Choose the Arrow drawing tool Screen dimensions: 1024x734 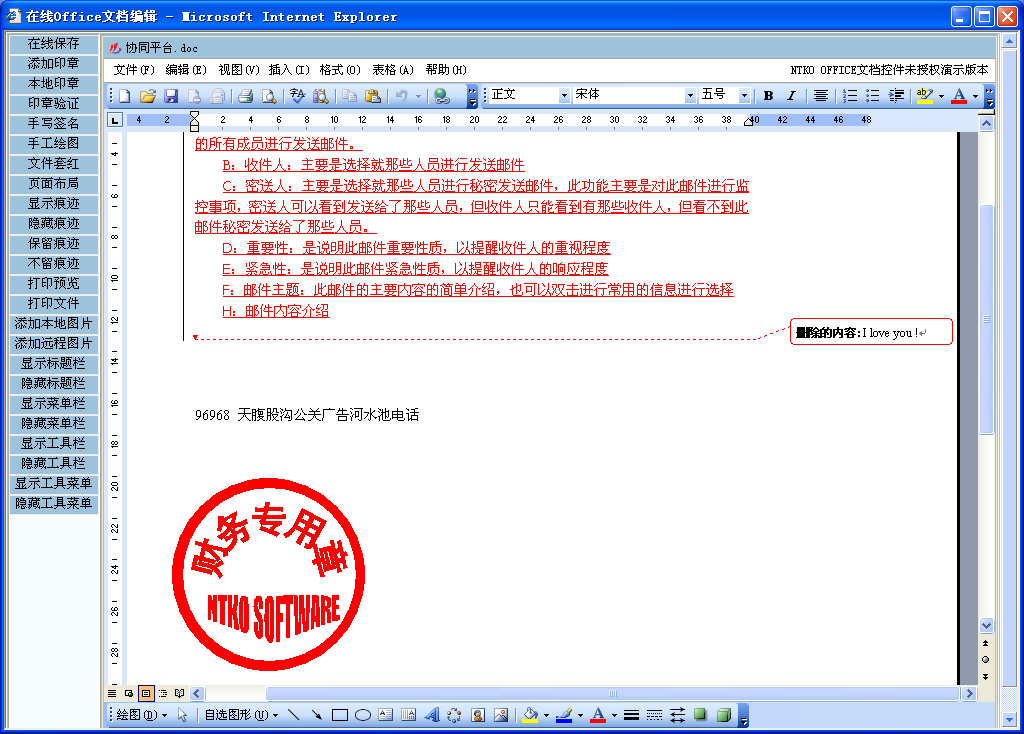316,715
